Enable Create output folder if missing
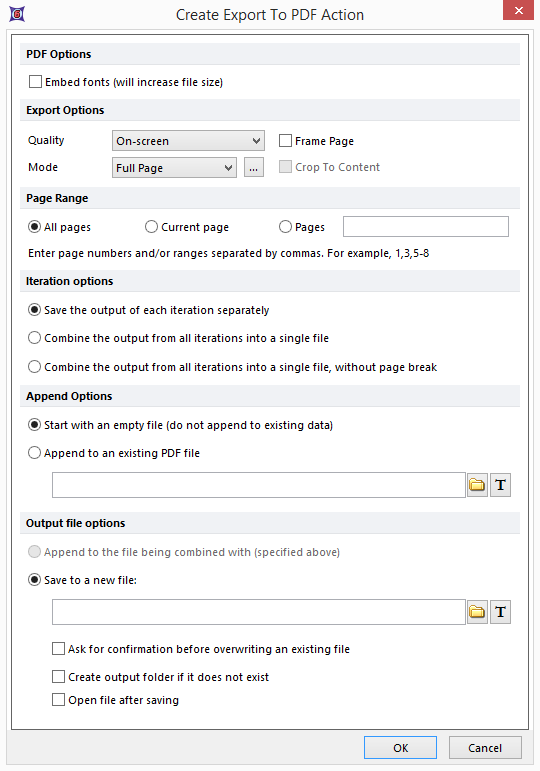 [59, 677]
